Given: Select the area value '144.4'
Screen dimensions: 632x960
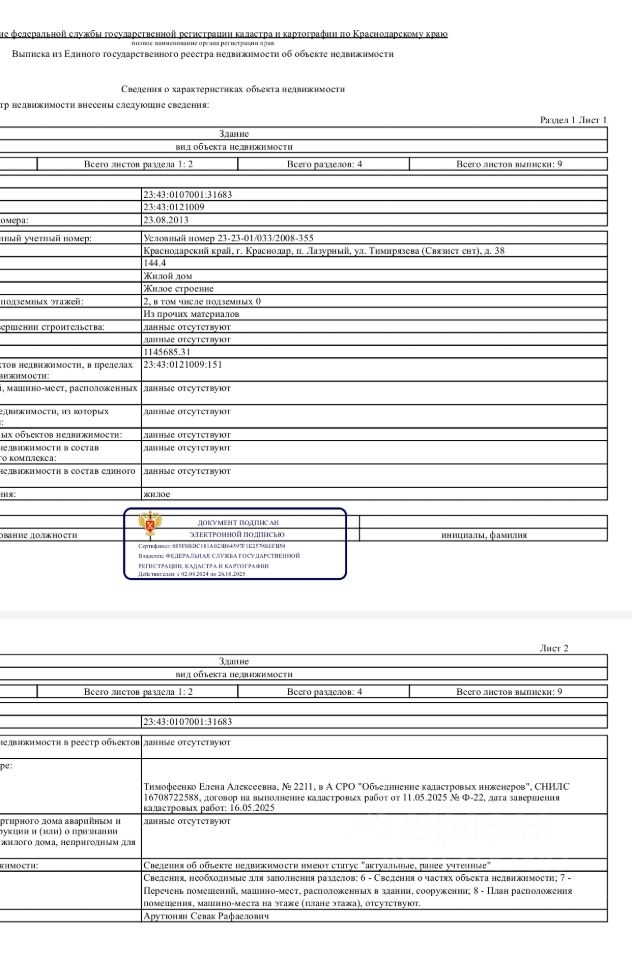Looking at the screenshot, I should (154, 263).
